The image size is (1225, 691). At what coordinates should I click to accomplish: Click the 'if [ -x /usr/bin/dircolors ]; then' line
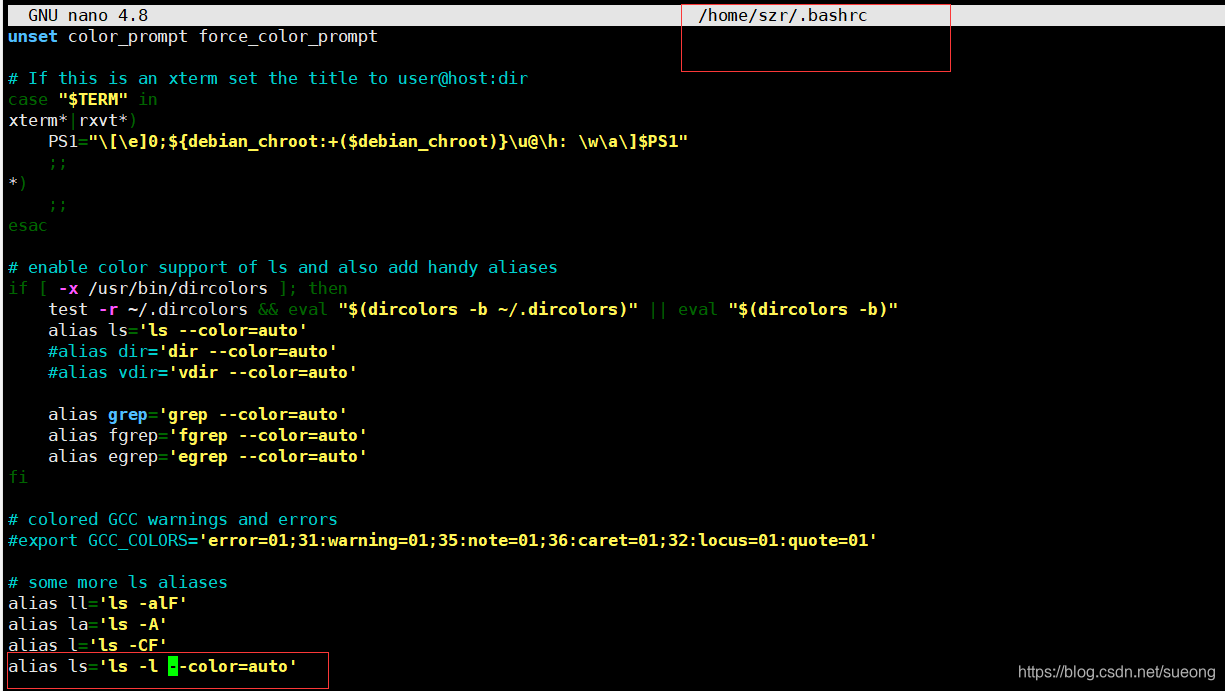178,288
